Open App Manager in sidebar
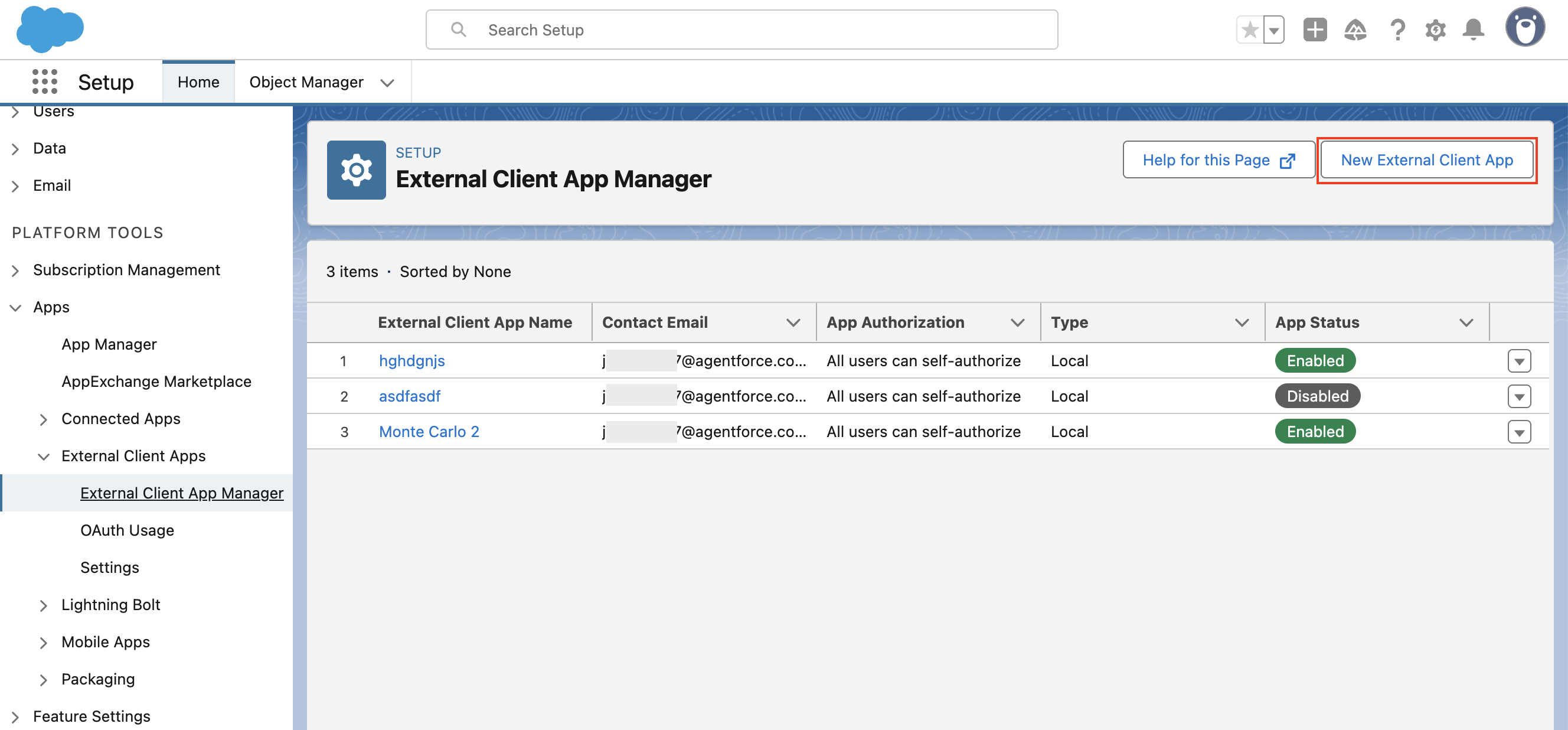Viewport: 1568px width, 730px height. [109, 344]
